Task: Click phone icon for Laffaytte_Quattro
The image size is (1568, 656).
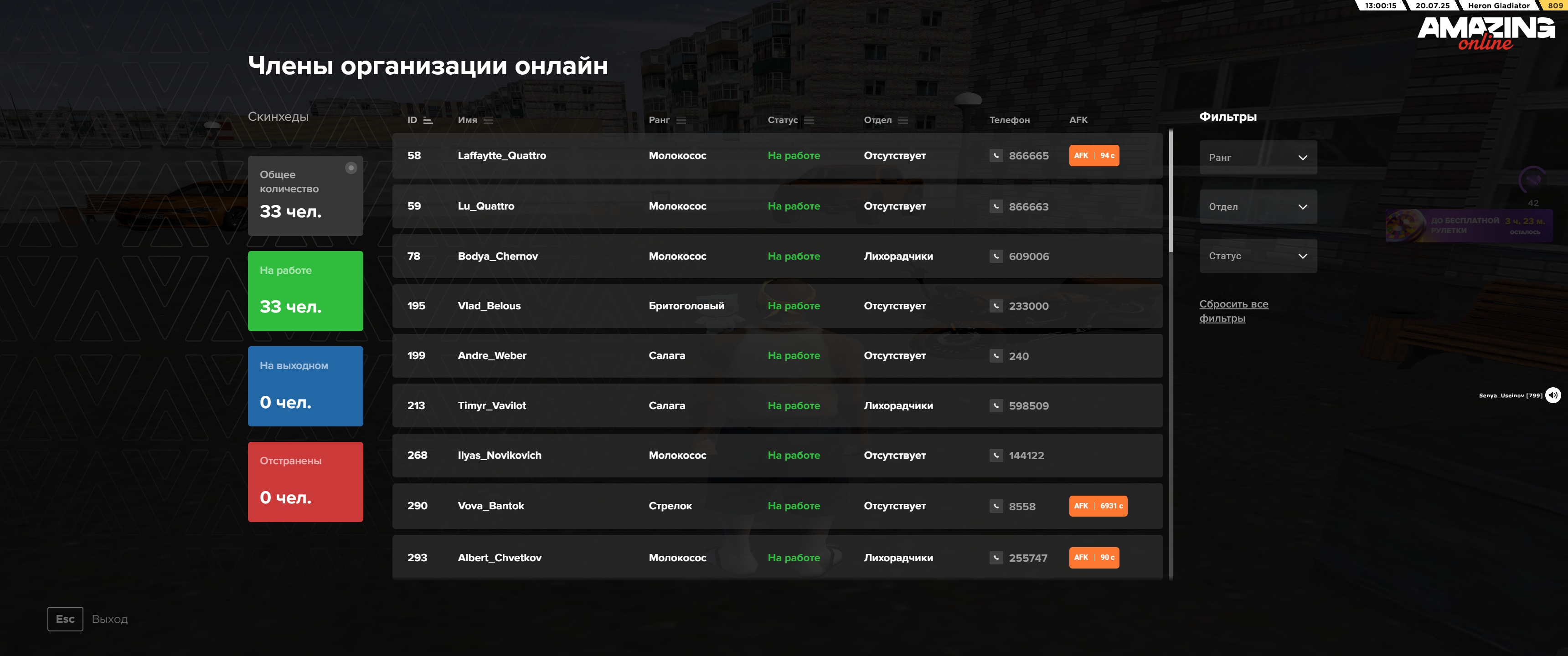Action: point(996,156)
